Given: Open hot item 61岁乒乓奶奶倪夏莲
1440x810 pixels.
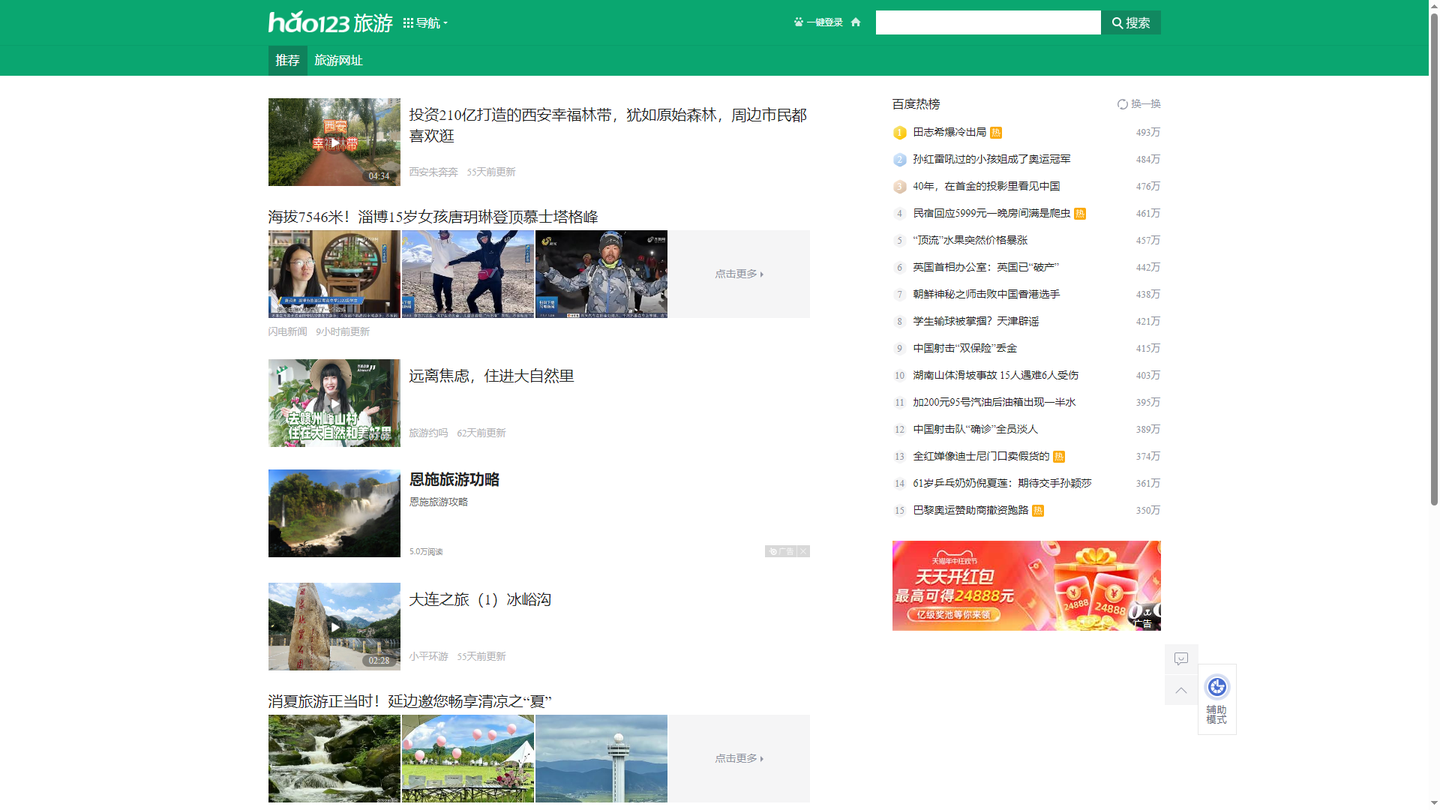Looking at the screenshot, I should coord(1002,483).
